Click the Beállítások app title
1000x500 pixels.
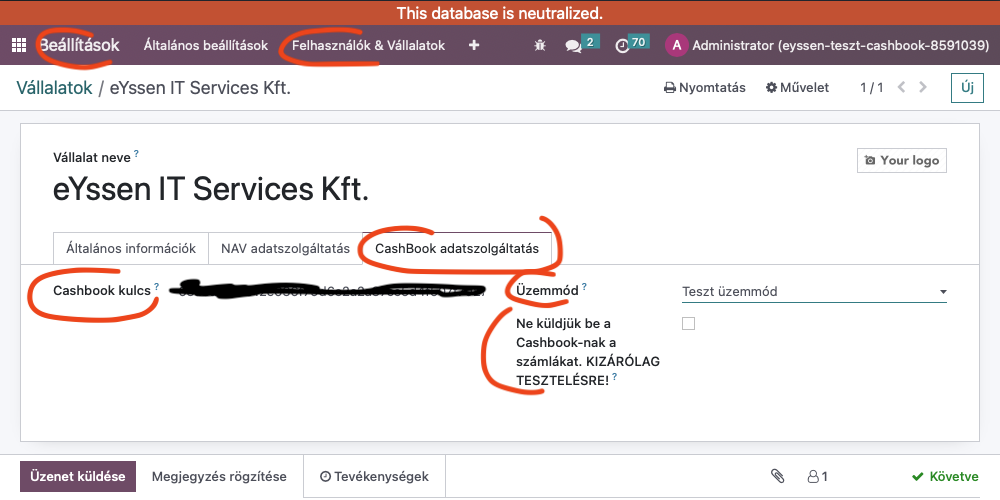(x=79, y=45)
